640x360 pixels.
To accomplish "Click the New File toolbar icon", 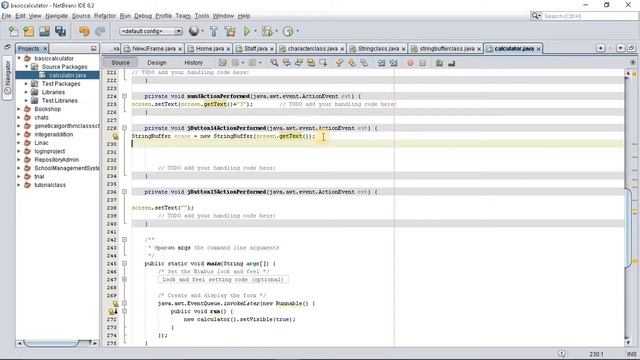I will 13,31.
